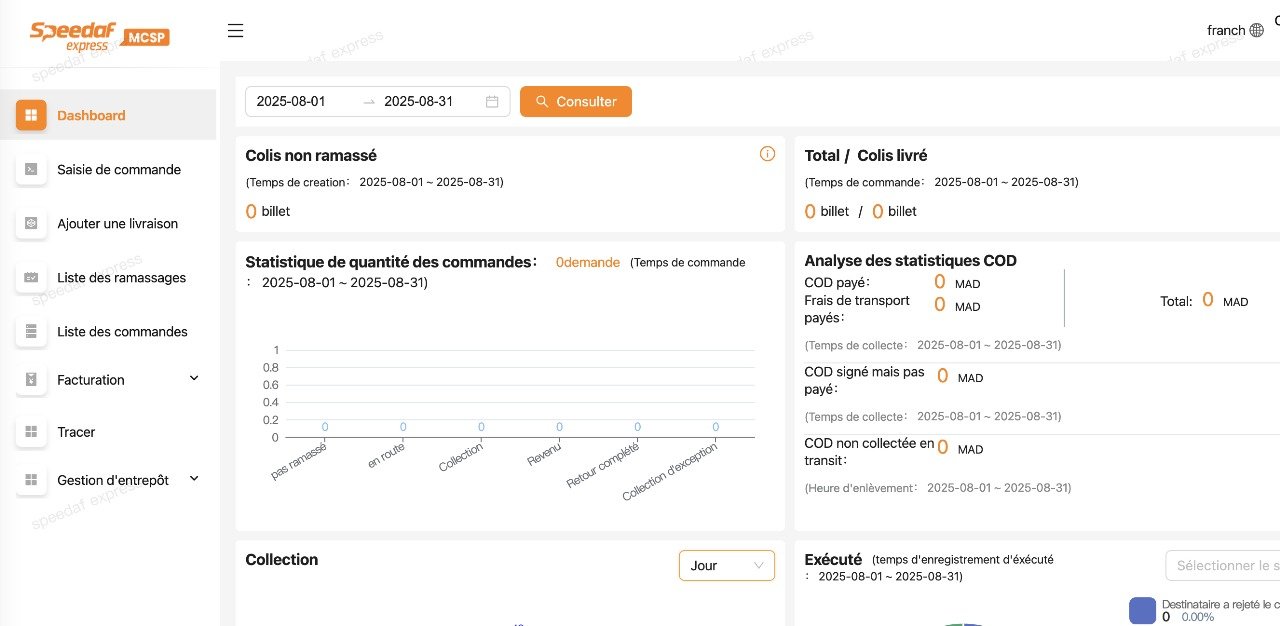The image size is (1280, 626).
Task: Toggle the hamburger menu to collapse sidebar
Action: click(236, 31)
